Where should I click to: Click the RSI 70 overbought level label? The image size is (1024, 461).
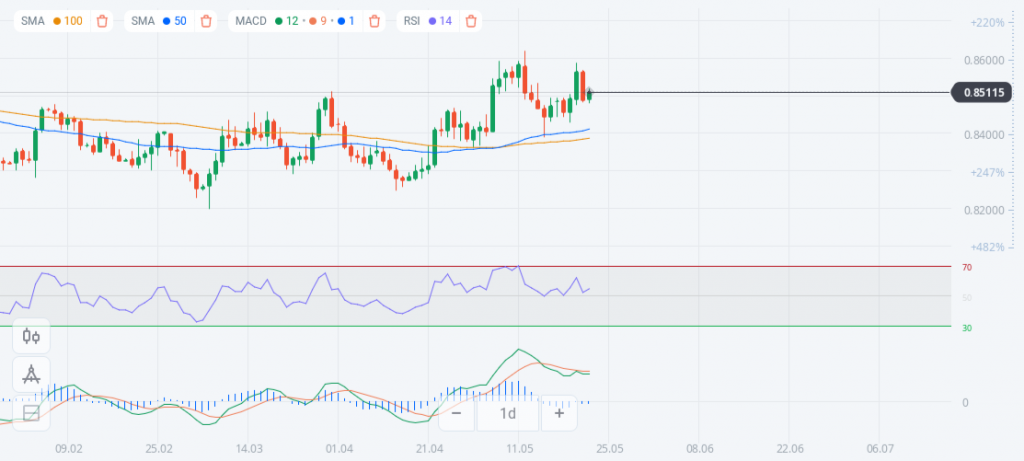pyautogui.click(x=967, y=268)
